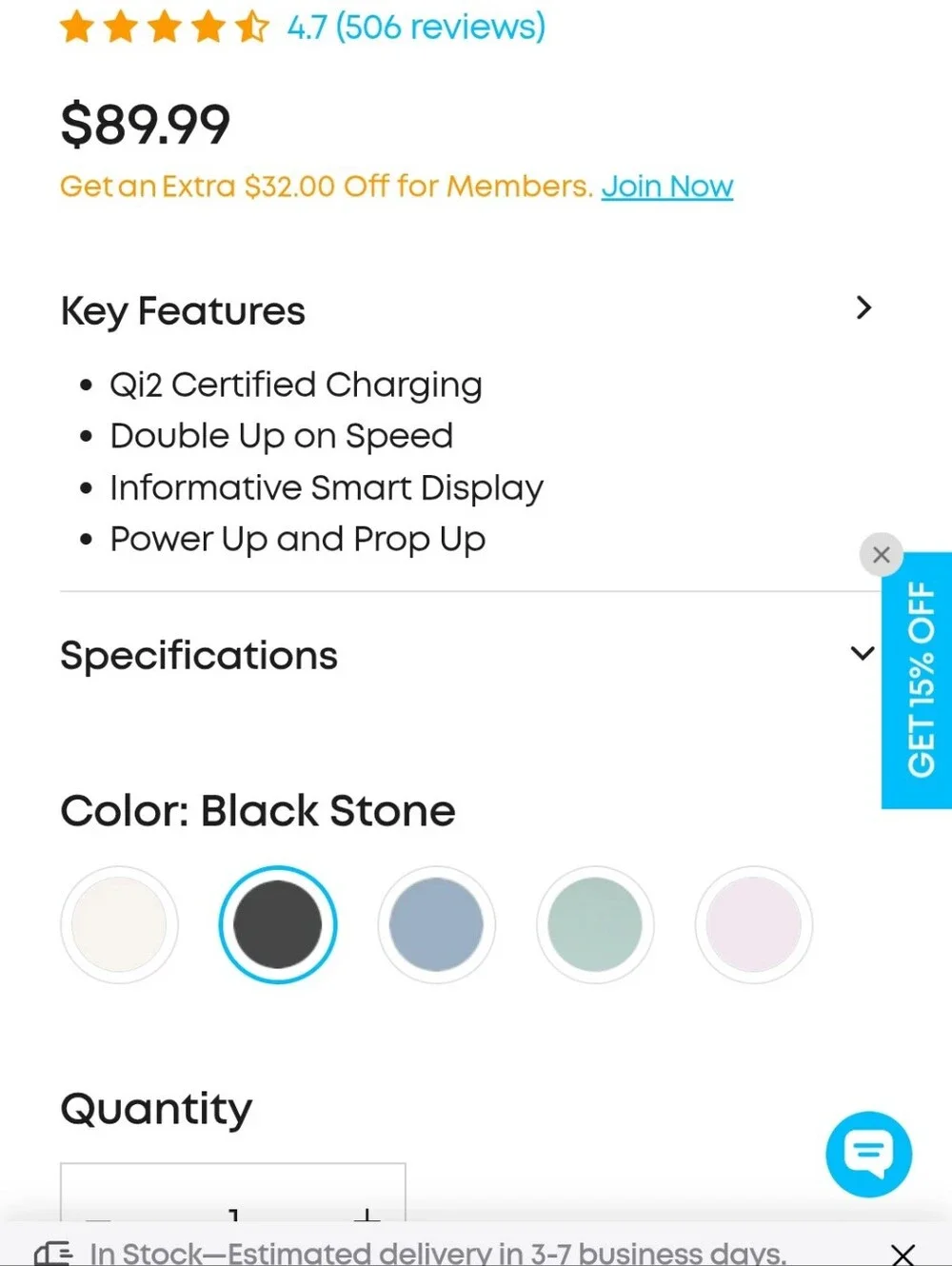
Task: Close the in-stock delivery notice bar
Action: point(902,1254)
